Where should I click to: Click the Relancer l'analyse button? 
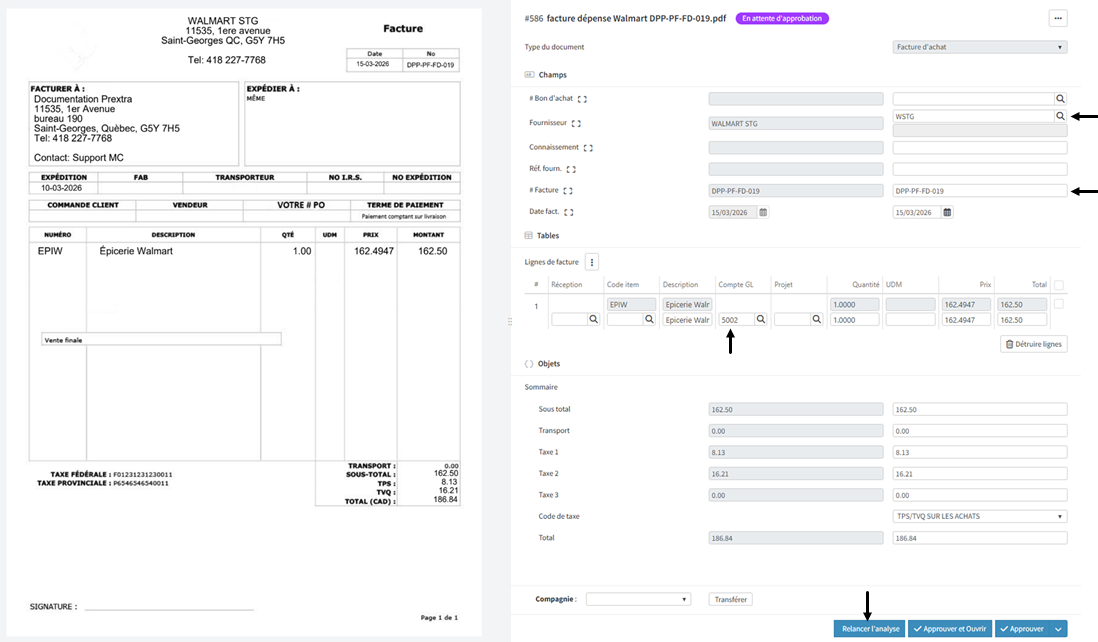tap(869, 629)
